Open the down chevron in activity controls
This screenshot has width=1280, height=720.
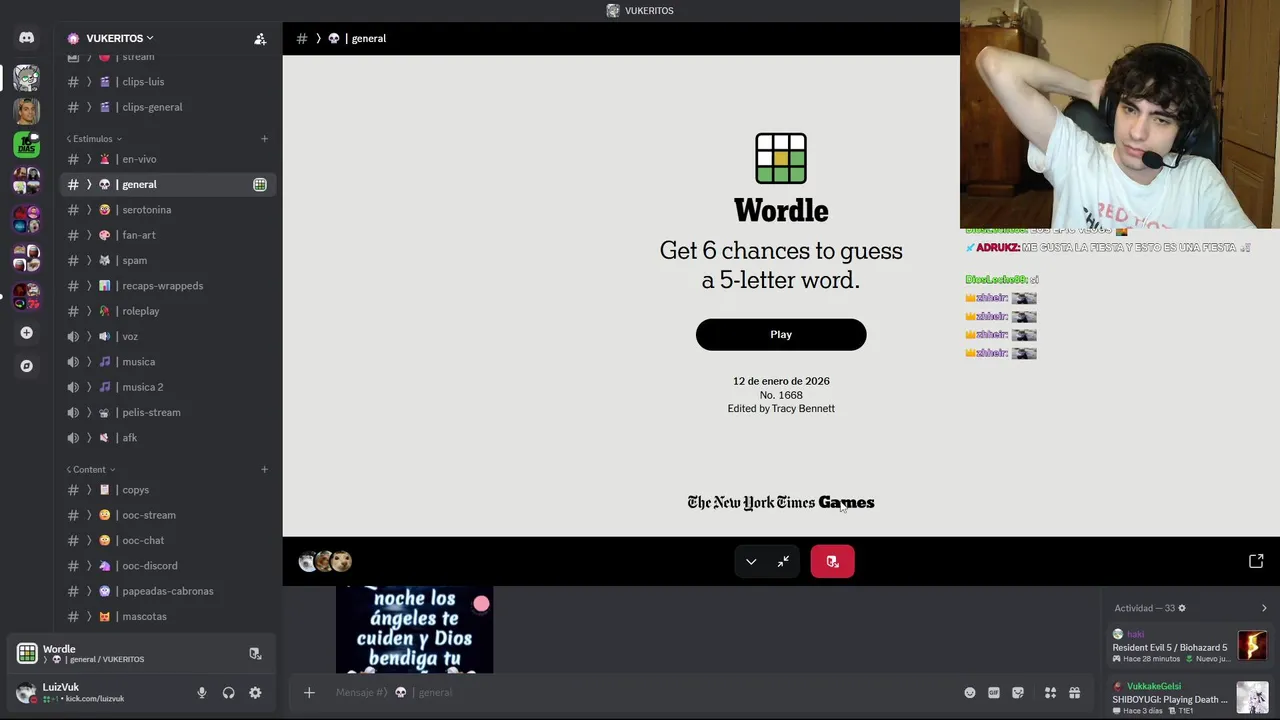(x=751, y=562)
